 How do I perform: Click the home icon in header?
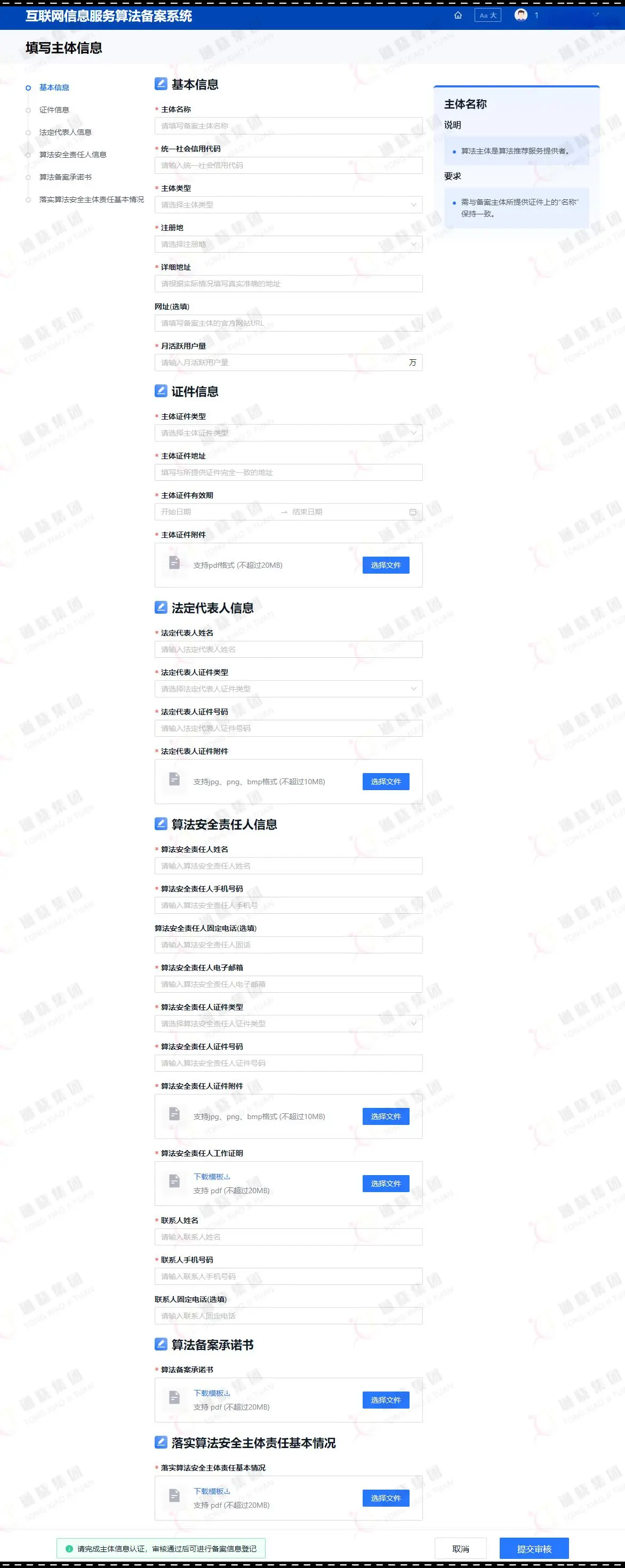pyautogui.click(x=458, y=15)
